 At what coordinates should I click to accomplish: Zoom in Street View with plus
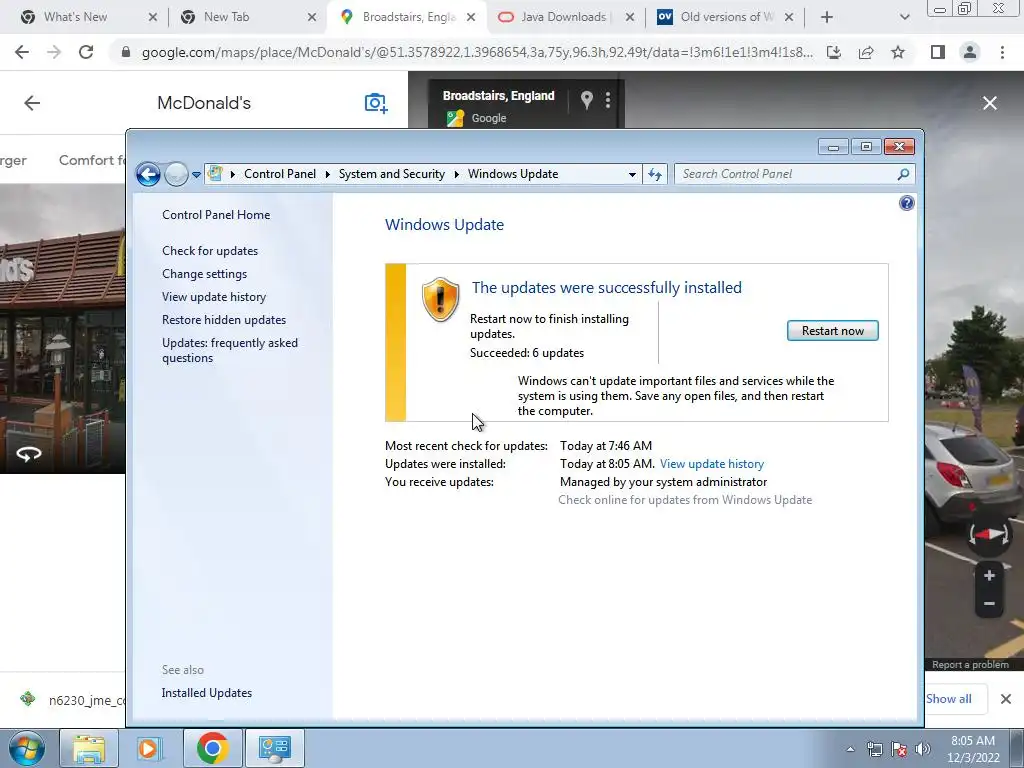(989, 575)
